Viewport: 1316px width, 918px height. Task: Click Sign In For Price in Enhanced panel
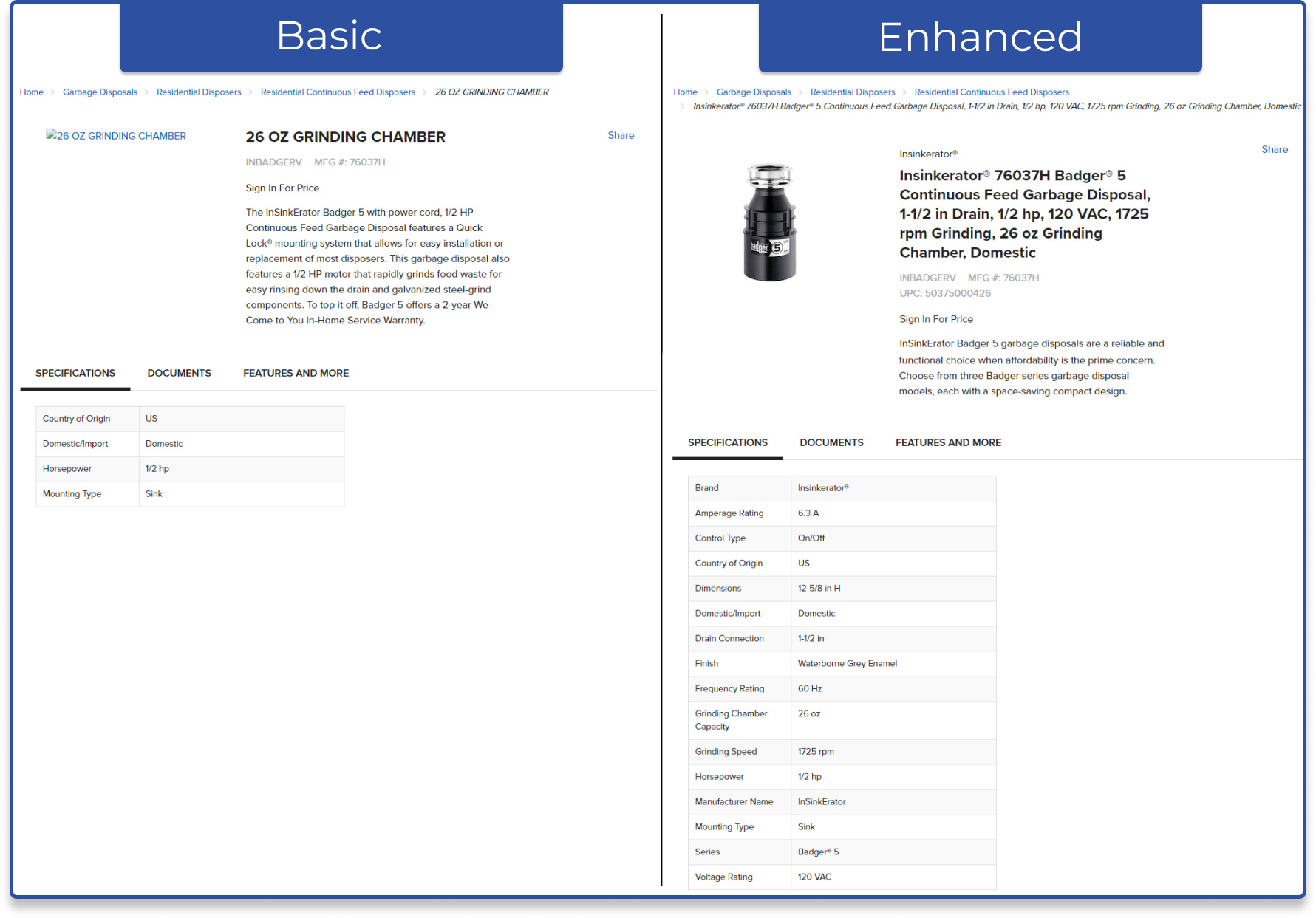click(x=936, y=319)
